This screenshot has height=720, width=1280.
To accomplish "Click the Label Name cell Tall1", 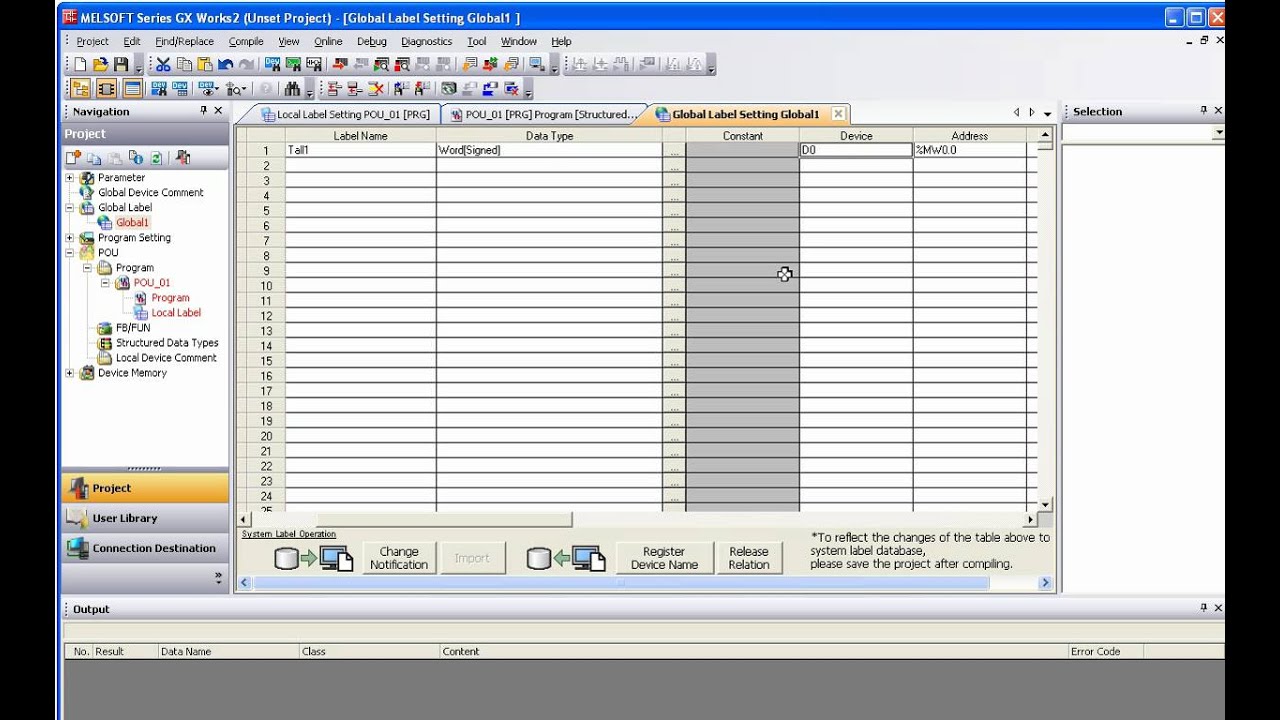I will [x=360, y=150].
